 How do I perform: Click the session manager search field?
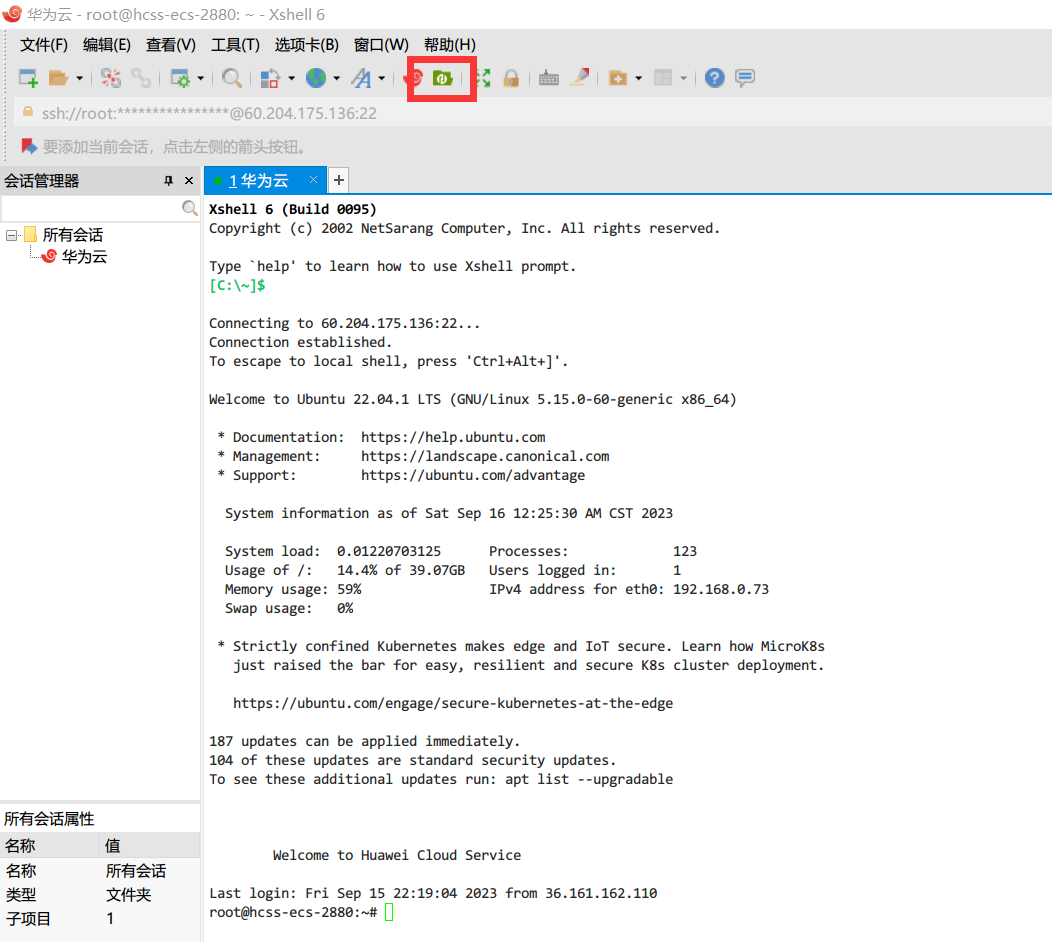(x=91, y=209)
